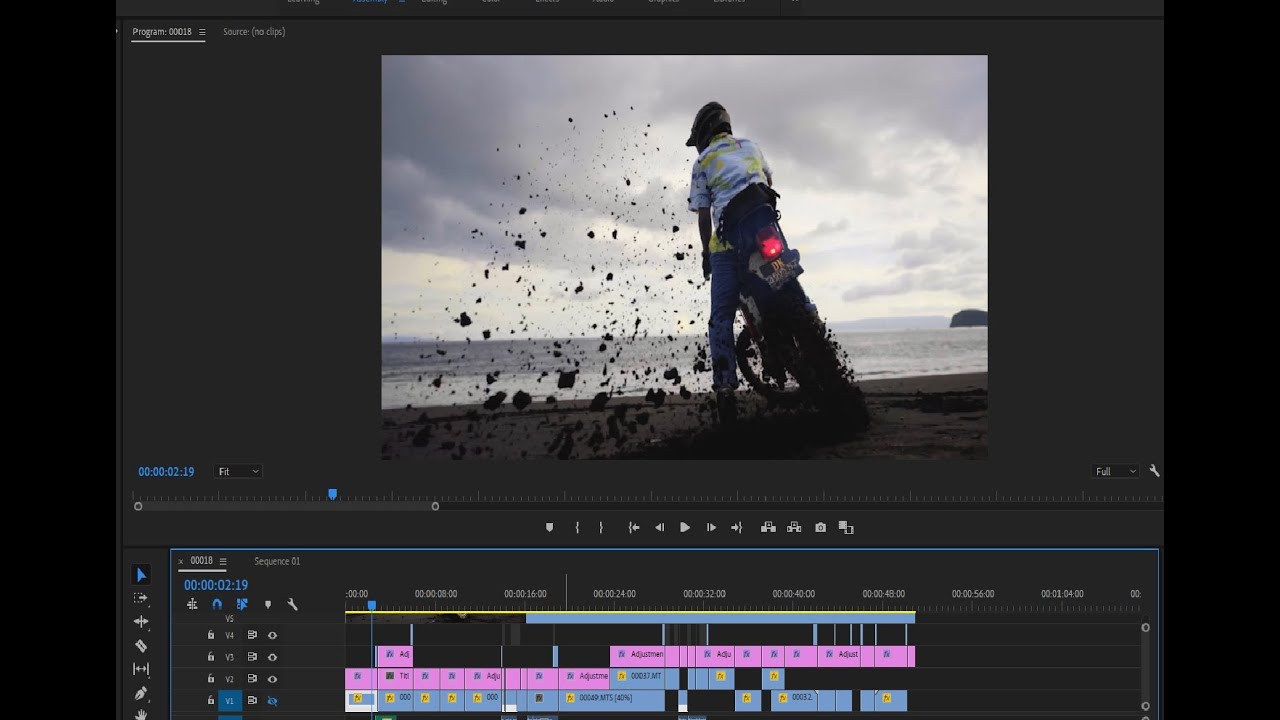
Task: Click Program Monitor zoom scroll bar
Action: pyautogui.click(x=286, y=506)
